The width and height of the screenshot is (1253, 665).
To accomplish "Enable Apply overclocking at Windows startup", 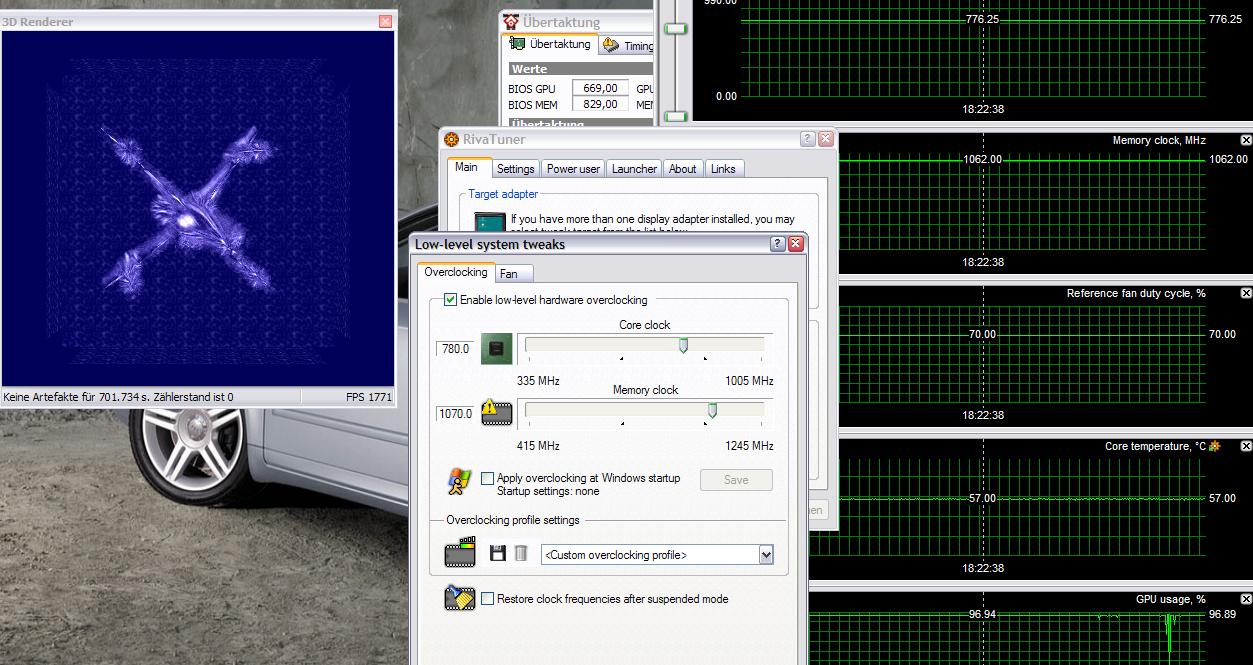I will pyautogui.click(x=488, y=478).
